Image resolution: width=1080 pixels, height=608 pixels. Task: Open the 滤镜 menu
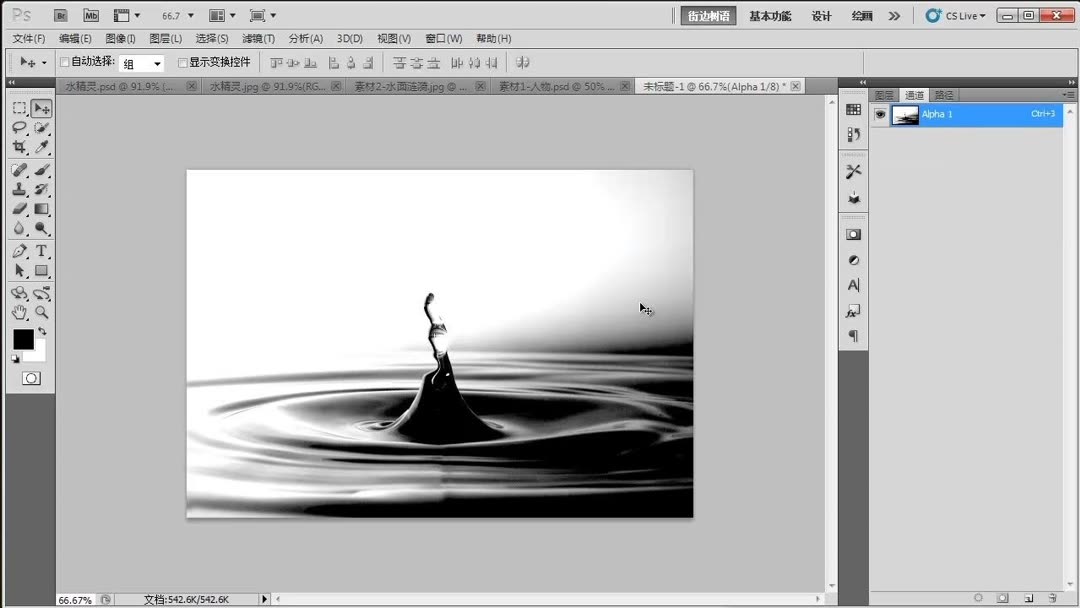click(x=256, y=38)
